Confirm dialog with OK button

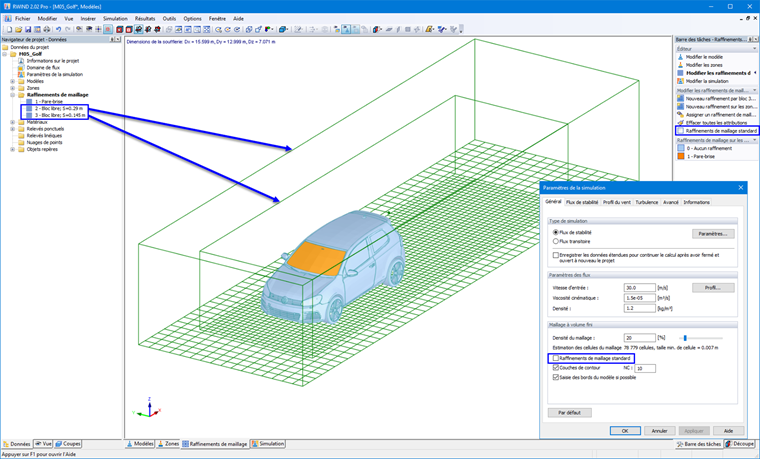click(x=625, y=430)
